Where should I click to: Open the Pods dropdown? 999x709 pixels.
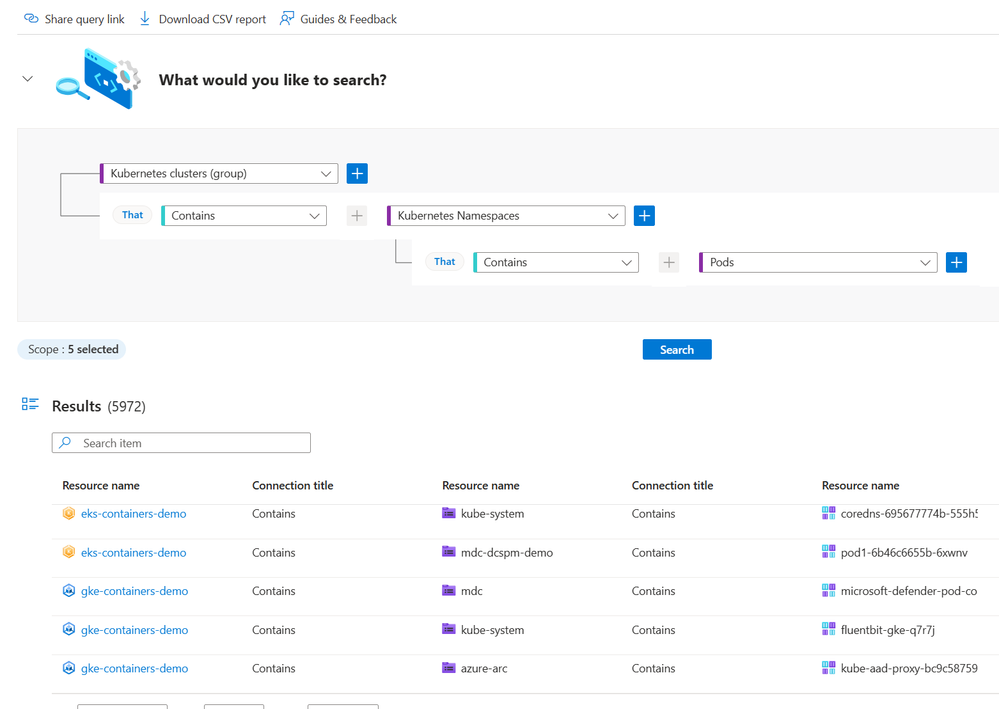tap(818, 262)
